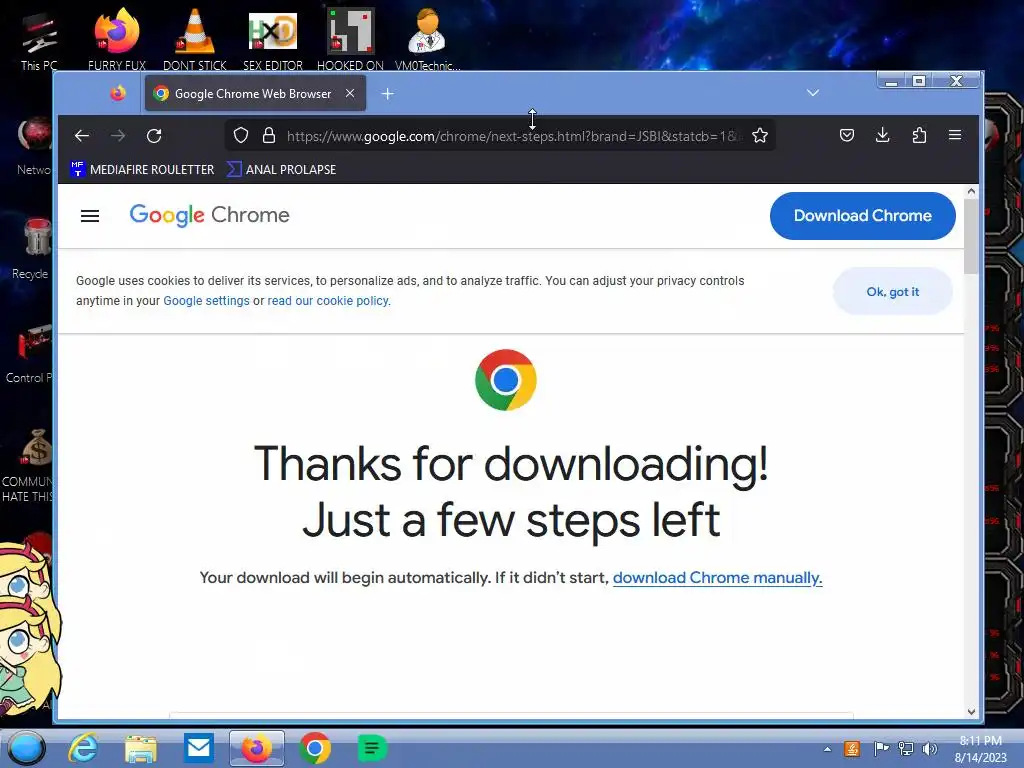Dismiss cookies with Ok, got it
This screenshot has height=768, width=1024.
coord(892,291)
